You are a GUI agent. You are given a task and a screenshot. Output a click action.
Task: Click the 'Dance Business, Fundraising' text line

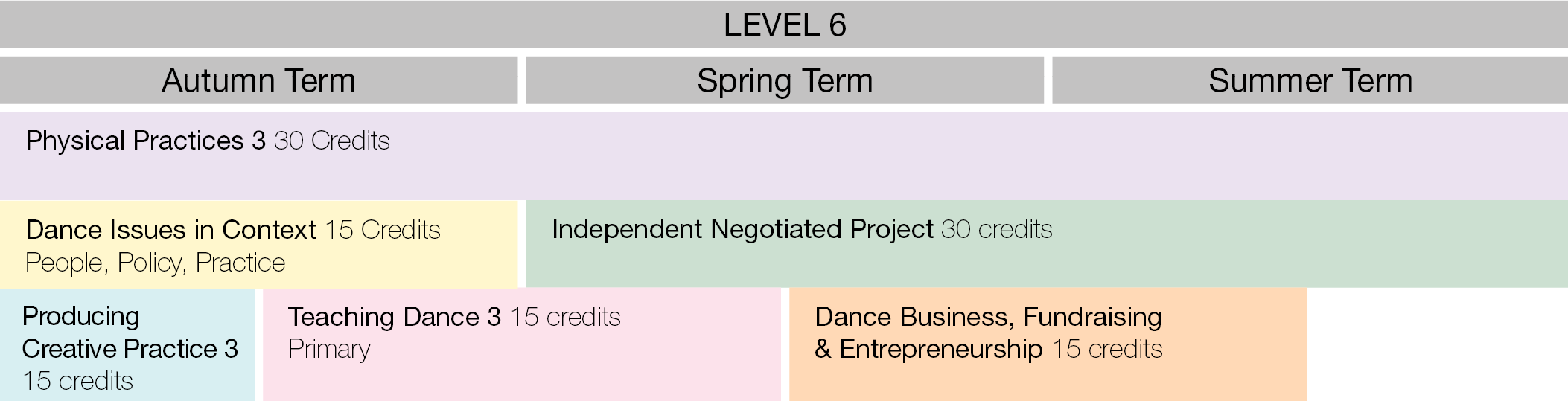[x=988, y=317]
